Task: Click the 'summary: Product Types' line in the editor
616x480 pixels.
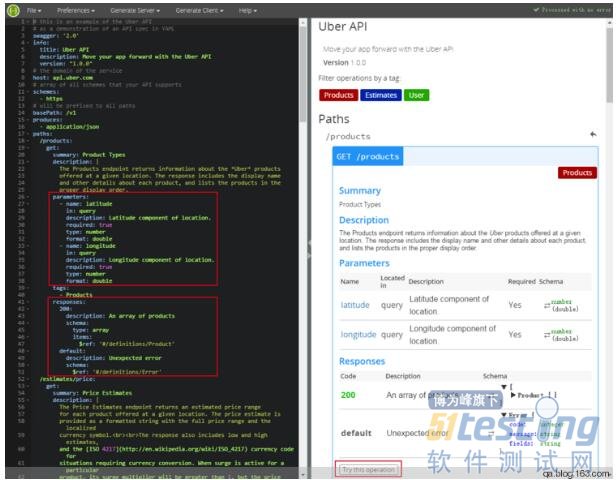Action: point(89,155)
